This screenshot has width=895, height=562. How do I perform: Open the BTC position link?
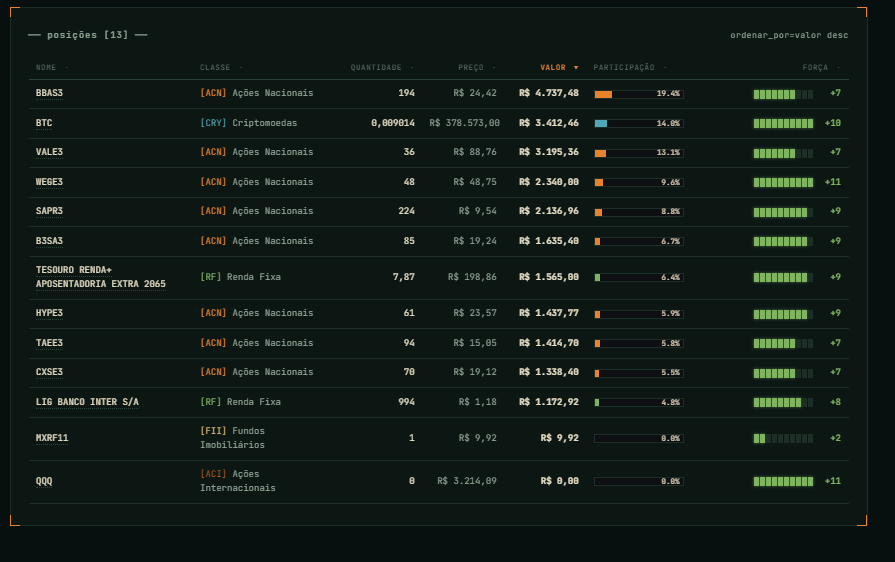coord(44,123)
